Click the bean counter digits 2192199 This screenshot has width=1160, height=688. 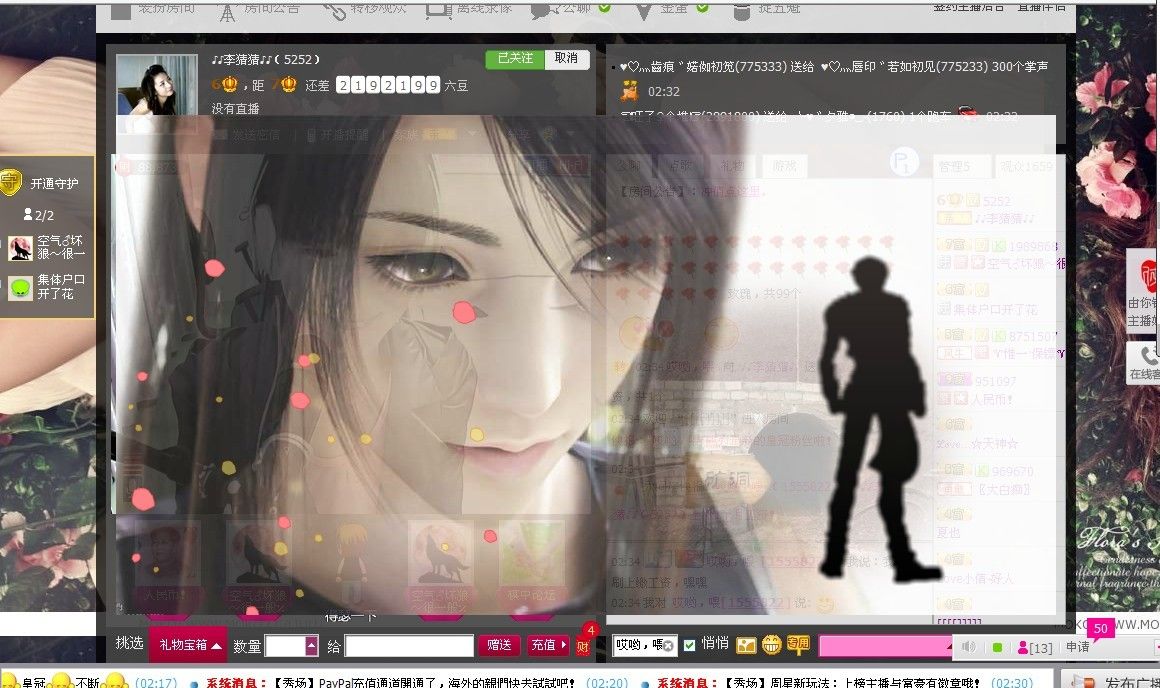388,85
